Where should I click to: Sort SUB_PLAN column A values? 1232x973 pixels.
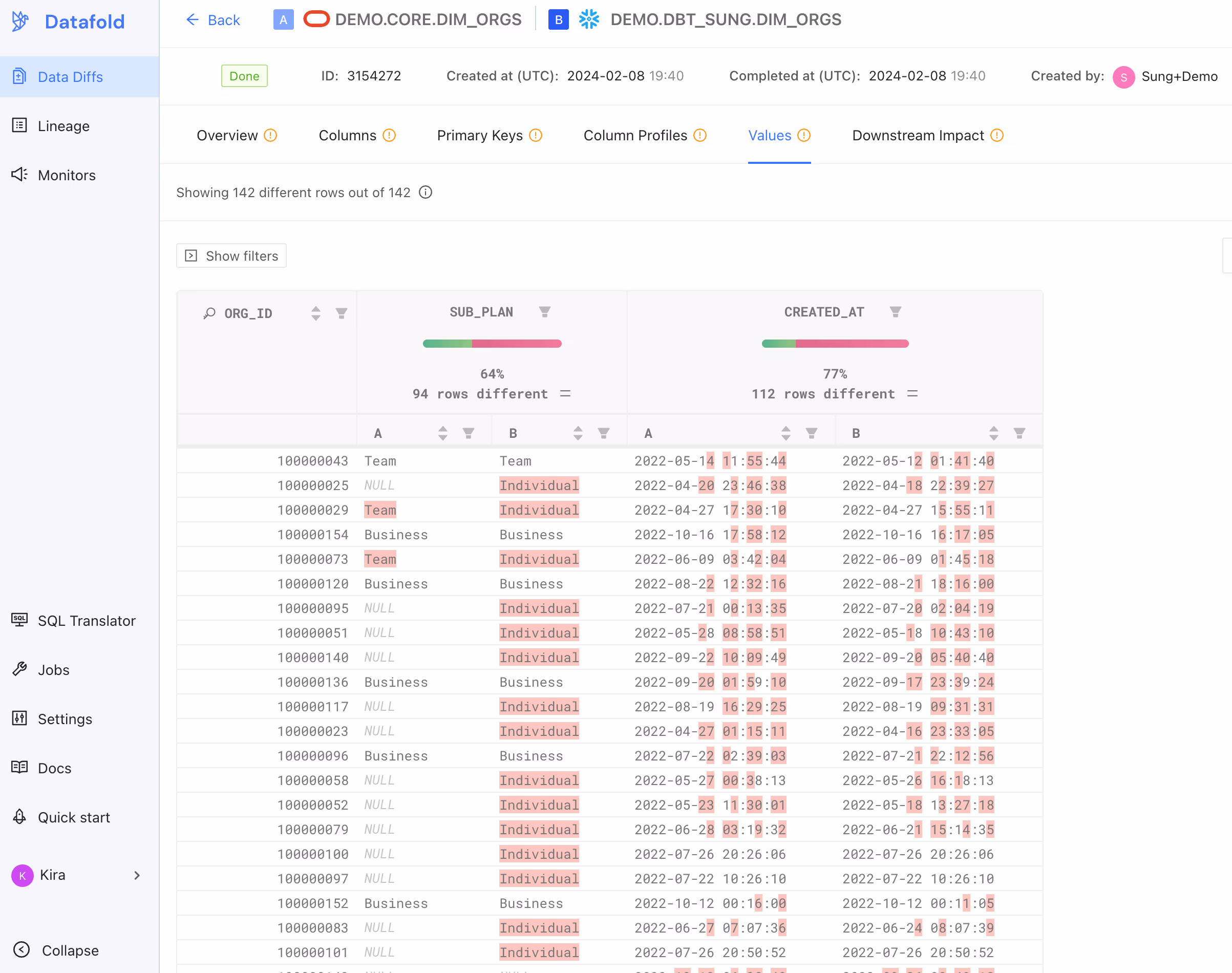pos(442,434)
